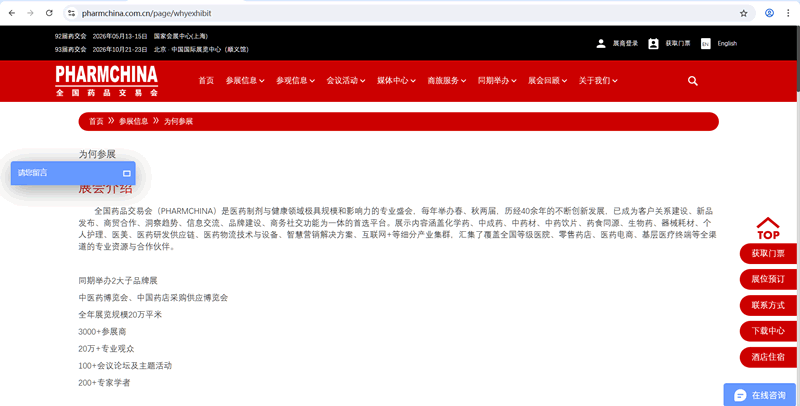This screenshot has width=800, height=406.
Task: Bookmark this page with the star icon
Action: pos(743,13)
